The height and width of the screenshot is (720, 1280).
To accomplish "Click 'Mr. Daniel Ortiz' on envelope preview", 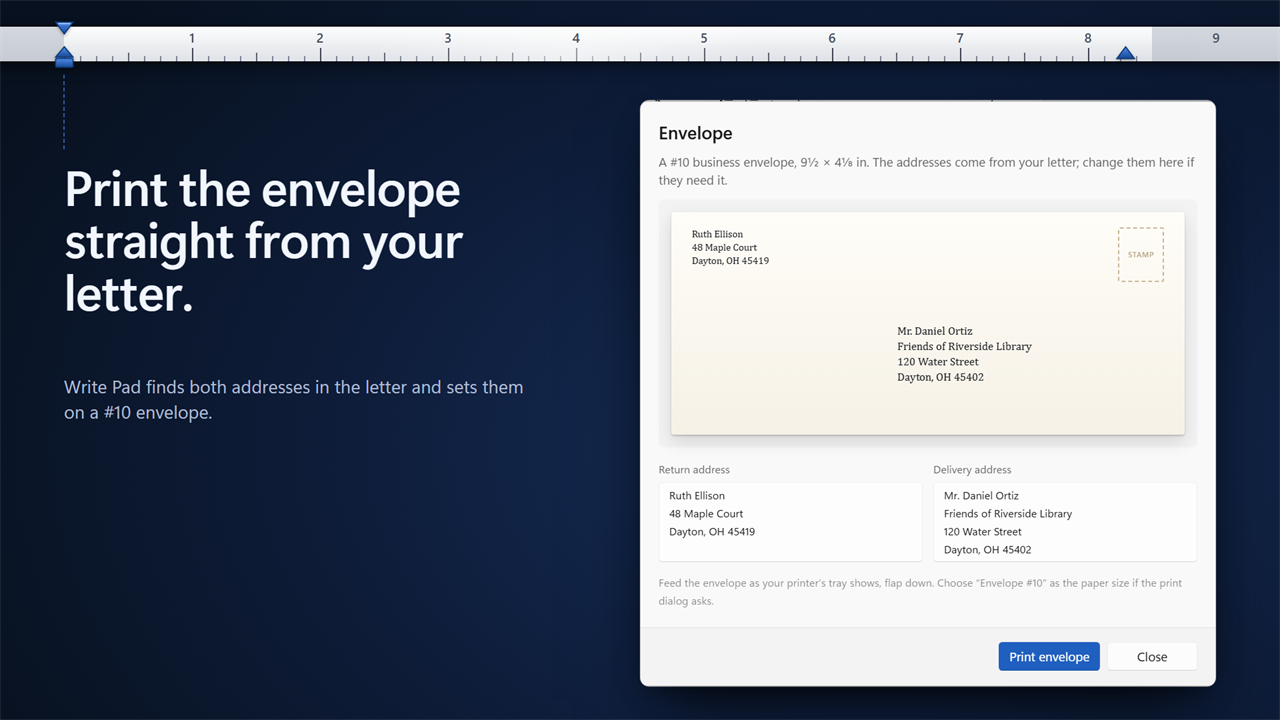I will pyautogui.click(x=935, y=331).
